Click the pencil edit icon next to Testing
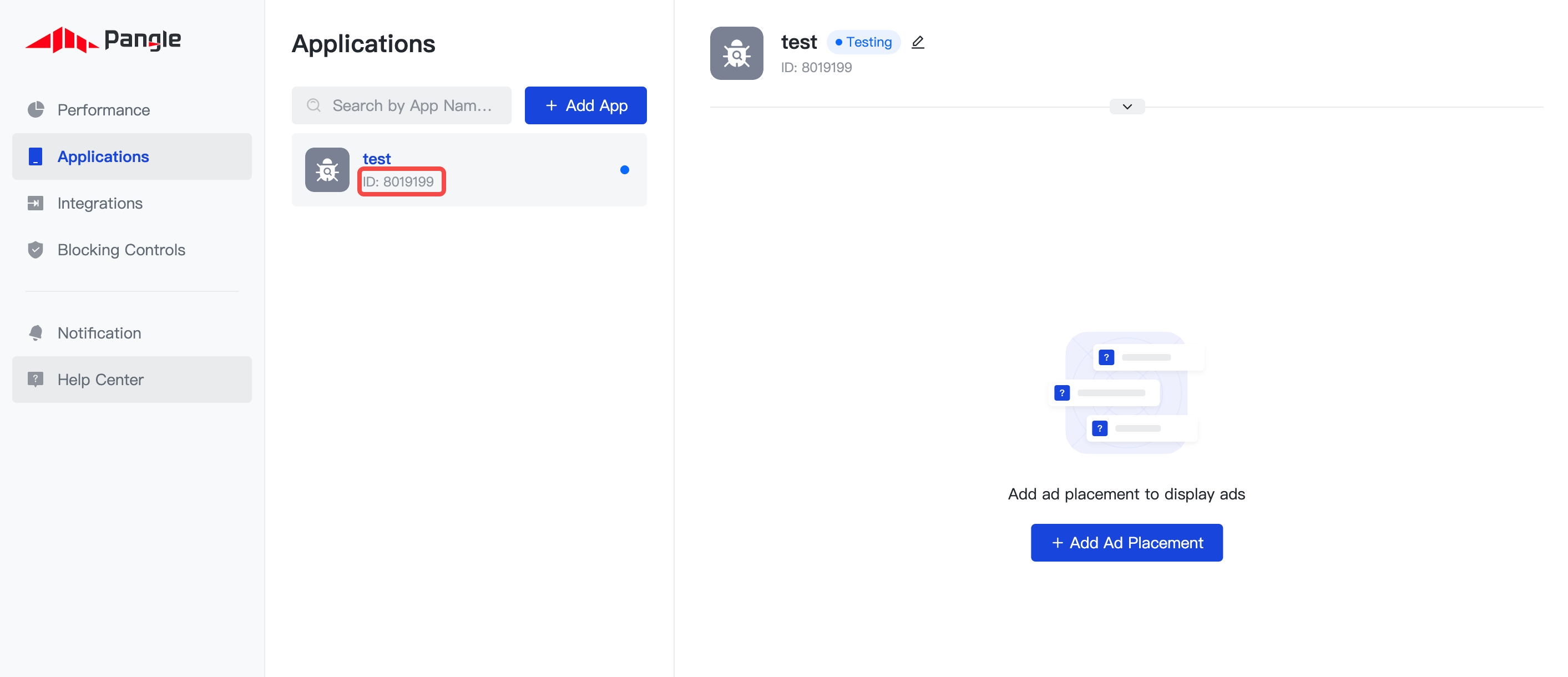 [x=918, y=42]
